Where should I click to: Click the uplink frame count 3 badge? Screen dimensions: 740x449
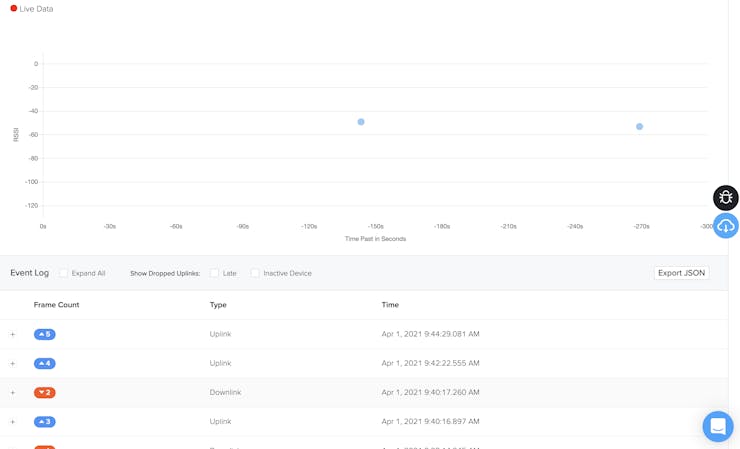click(x=45, y=421)
